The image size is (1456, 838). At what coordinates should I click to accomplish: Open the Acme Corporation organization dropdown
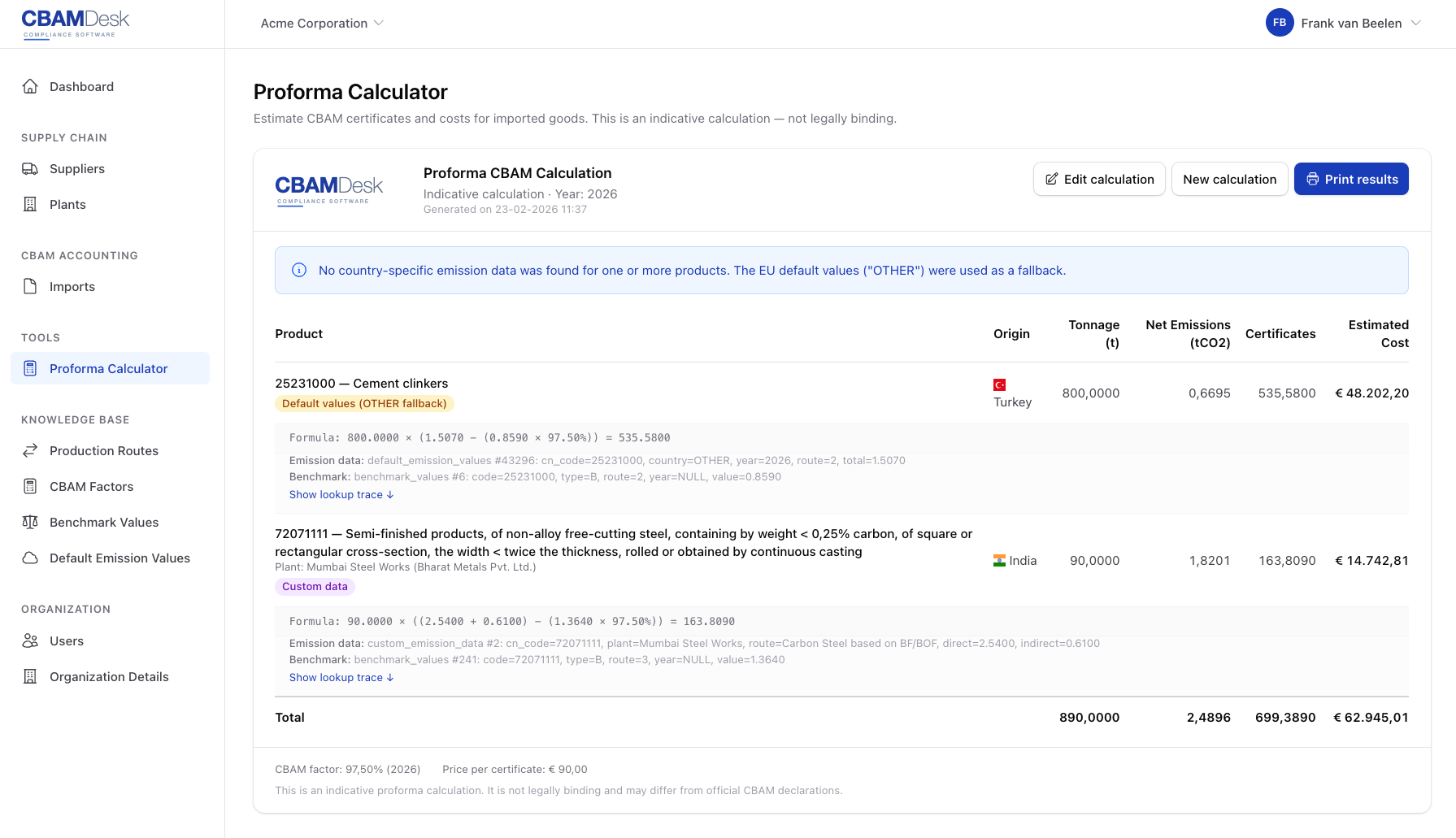tap(322, 24)
